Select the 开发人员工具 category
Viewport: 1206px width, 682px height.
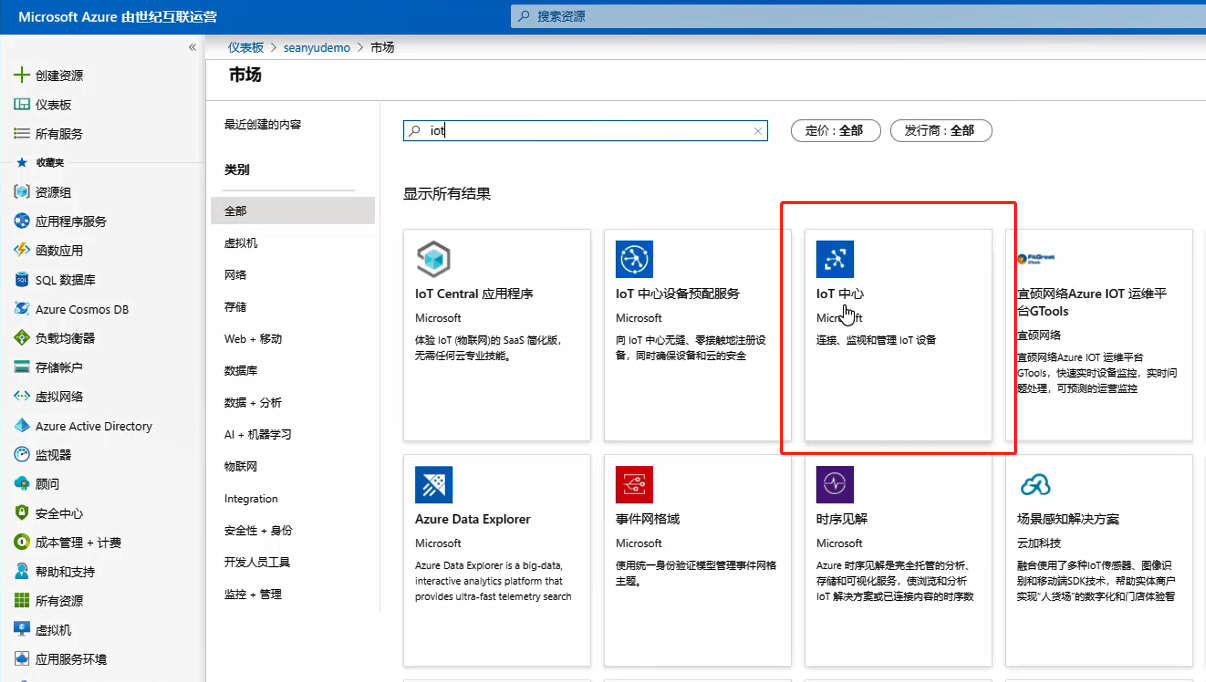(257, 562)
